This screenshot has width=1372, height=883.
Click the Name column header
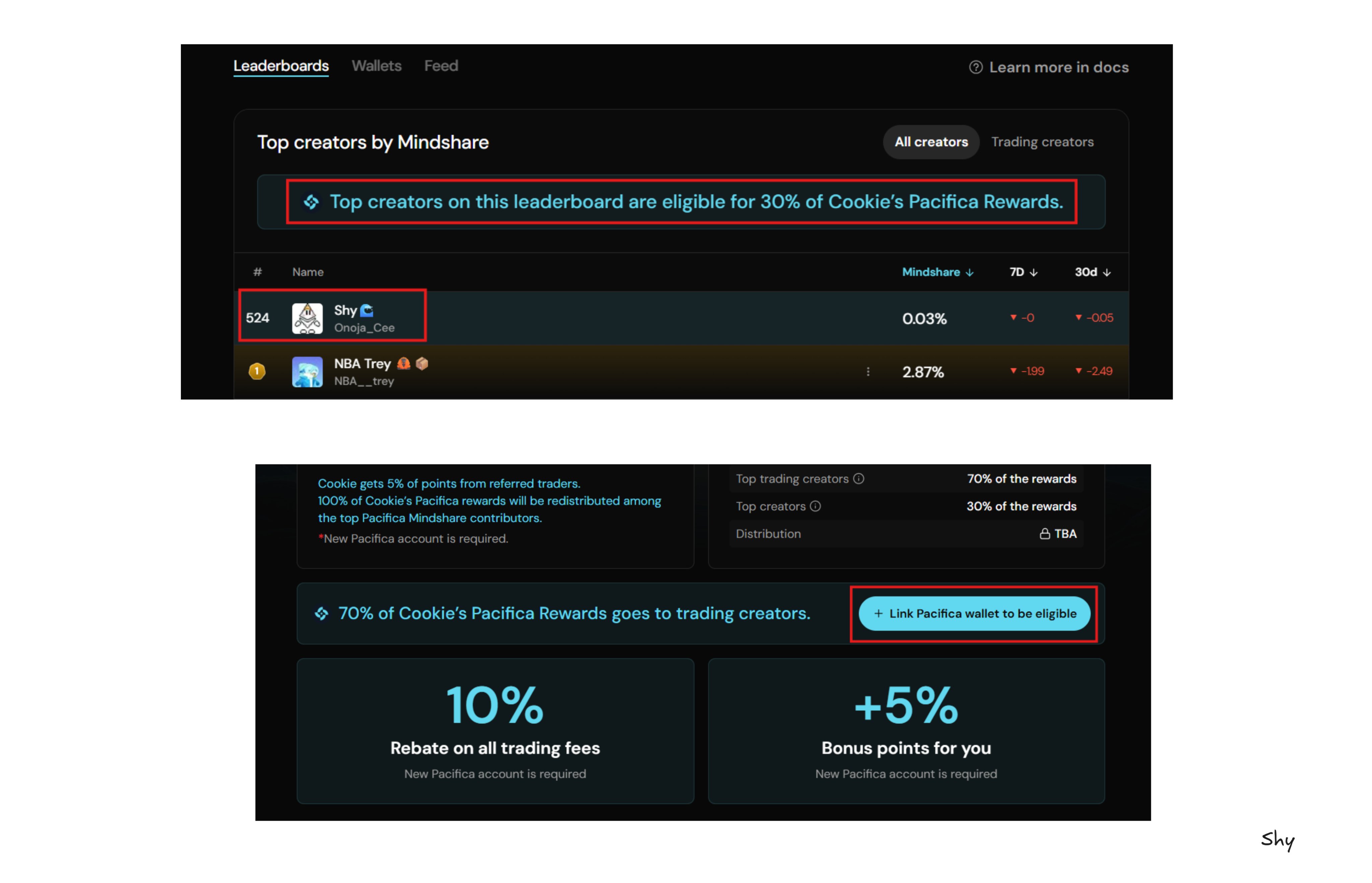[x=308, y=272]
